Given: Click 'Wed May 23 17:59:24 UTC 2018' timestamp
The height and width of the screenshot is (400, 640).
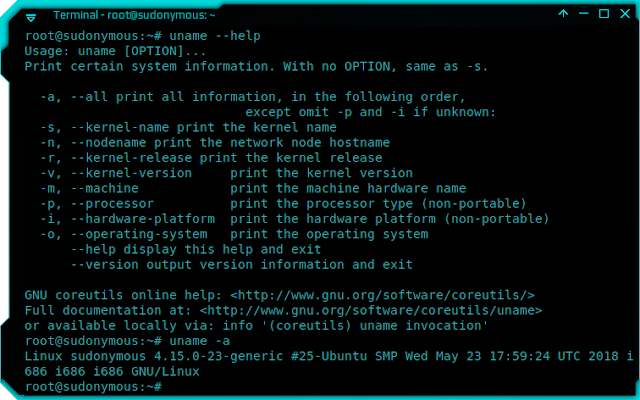Looking at the screenshot, I should [x=512, y=356].
